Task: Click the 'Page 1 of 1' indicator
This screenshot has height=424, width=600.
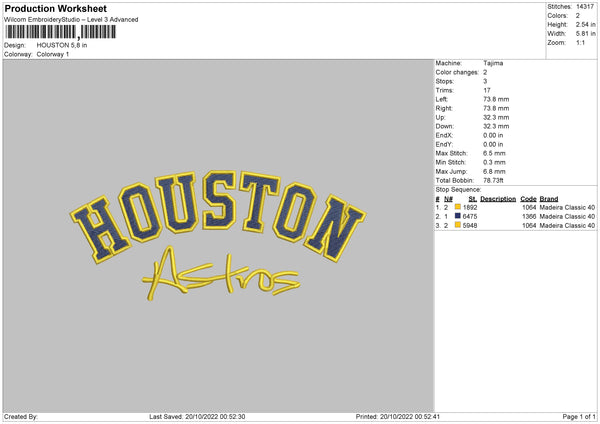Action: pos(579,417)
